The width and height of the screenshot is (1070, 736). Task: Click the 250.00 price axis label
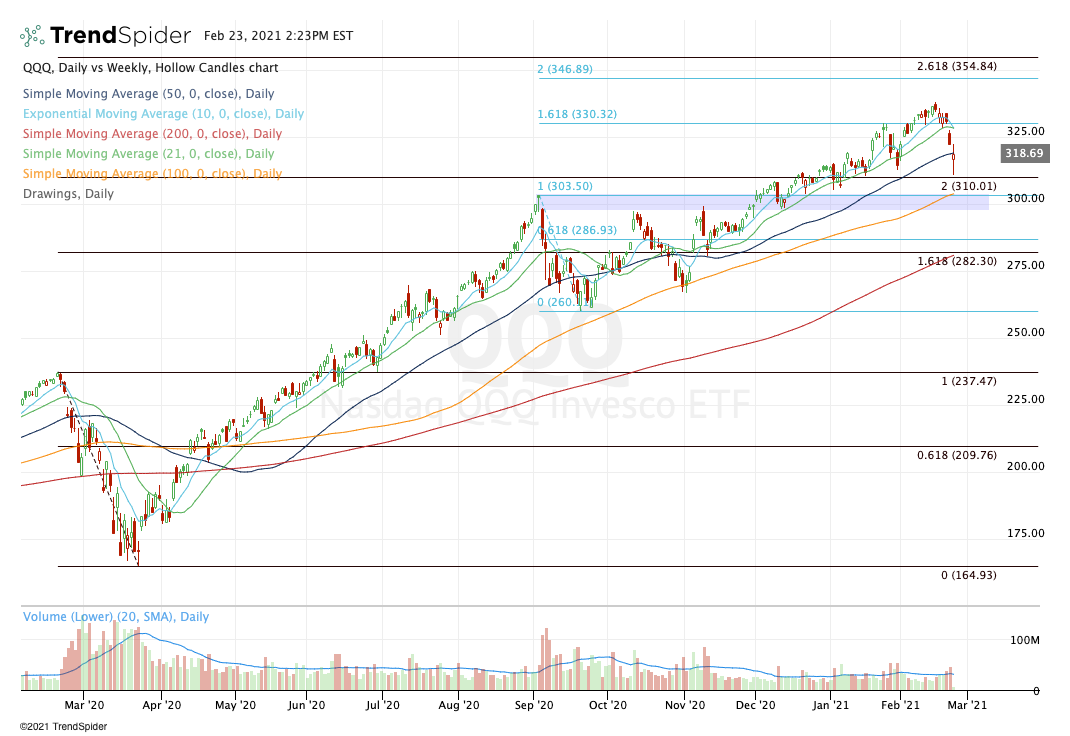tap(1026, 332)
